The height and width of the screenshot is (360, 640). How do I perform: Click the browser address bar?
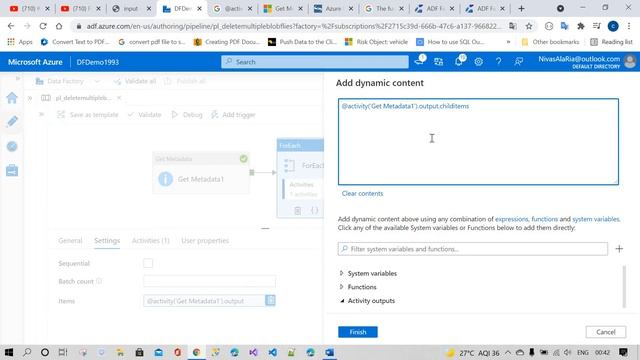coord(293,26)
